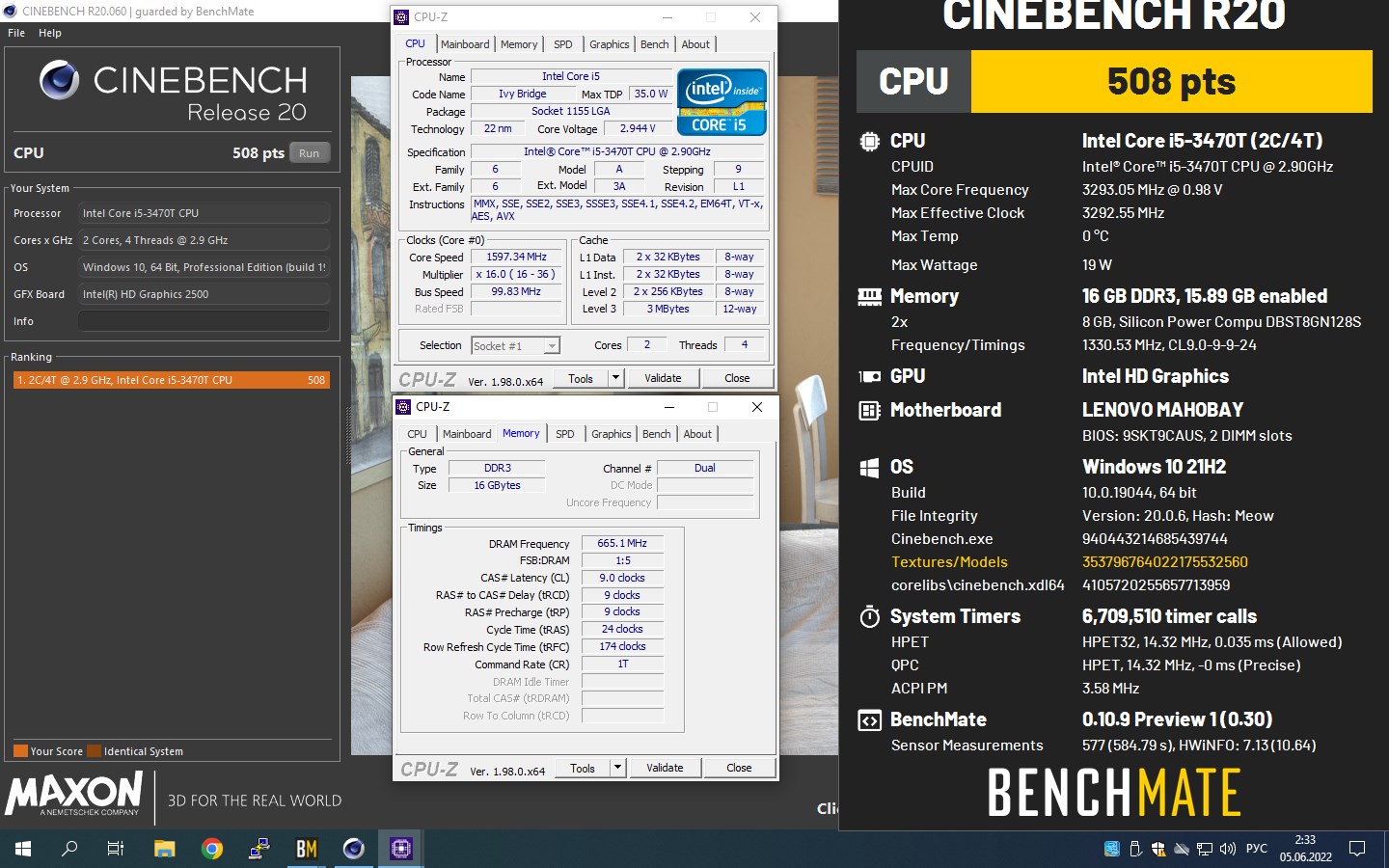Switch to Cinebench taskbar icon

coord(354,849)
